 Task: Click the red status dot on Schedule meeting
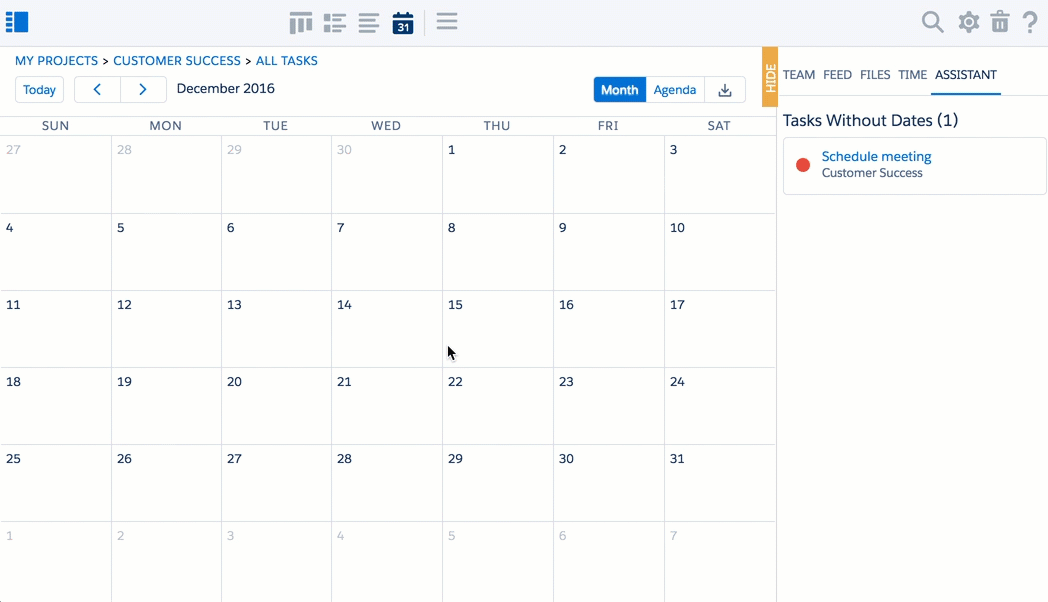pyautogui.click(x=803, y=165)
